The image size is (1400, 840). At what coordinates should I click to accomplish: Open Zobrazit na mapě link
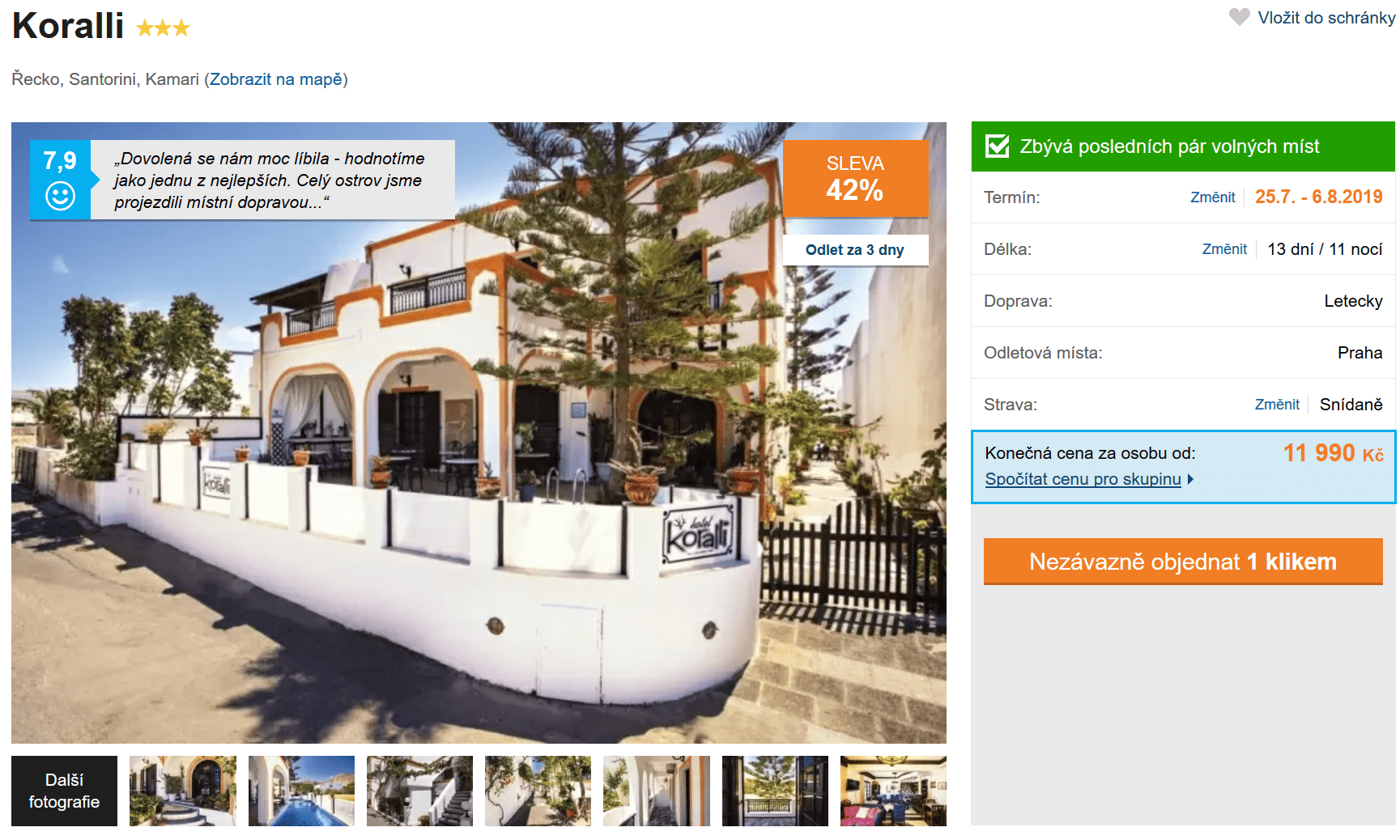[x=276, y=79]
